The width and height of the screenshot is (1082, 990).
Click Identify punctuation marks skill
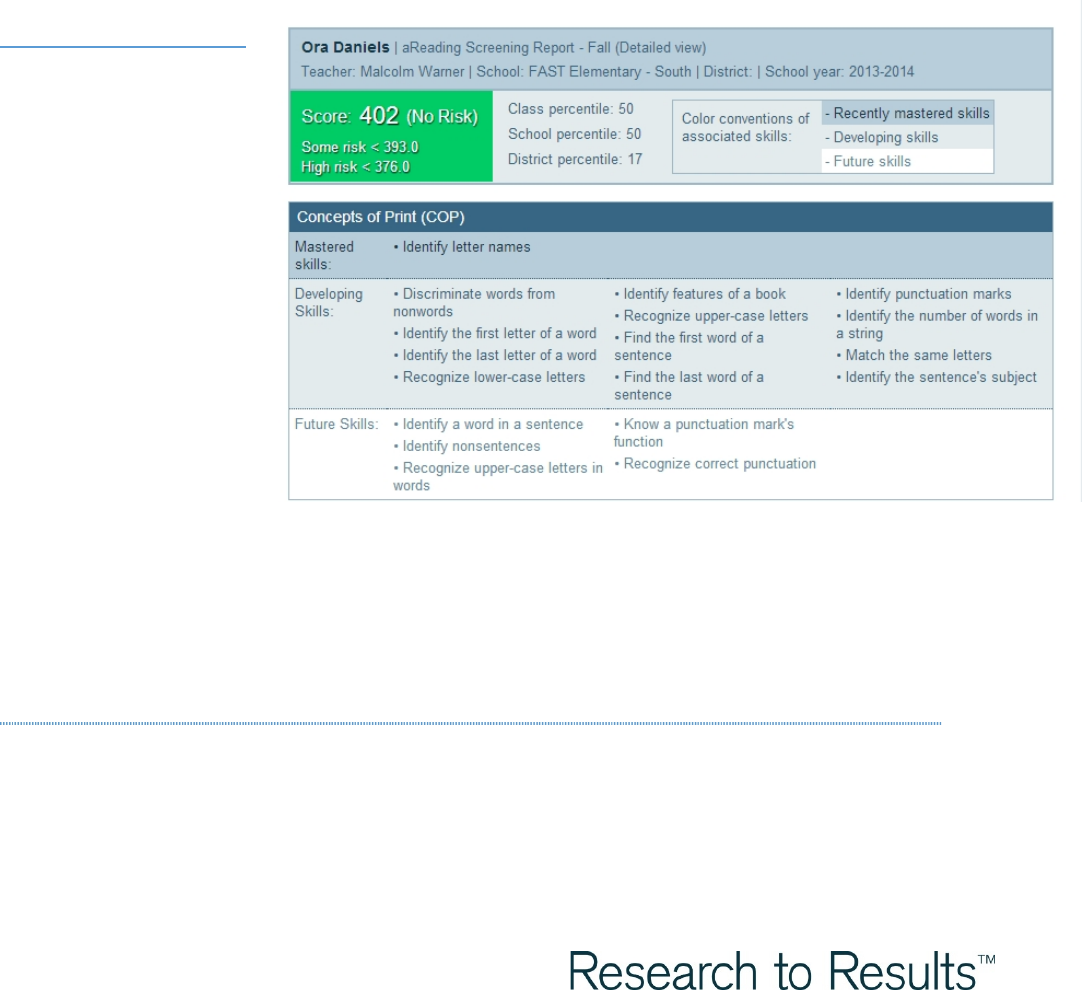(924, 294)
